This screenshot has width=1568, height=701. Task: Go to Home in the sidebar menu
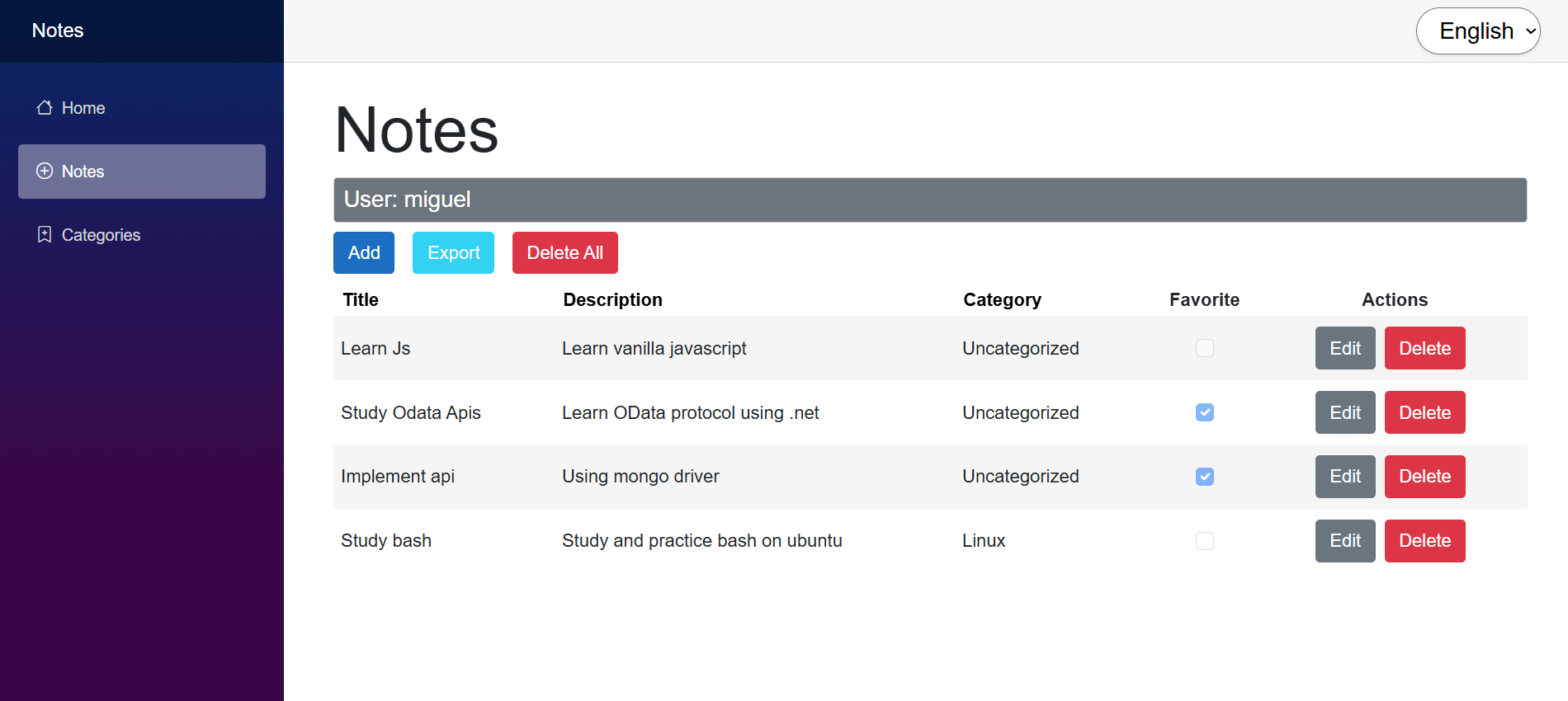point(83,108)
